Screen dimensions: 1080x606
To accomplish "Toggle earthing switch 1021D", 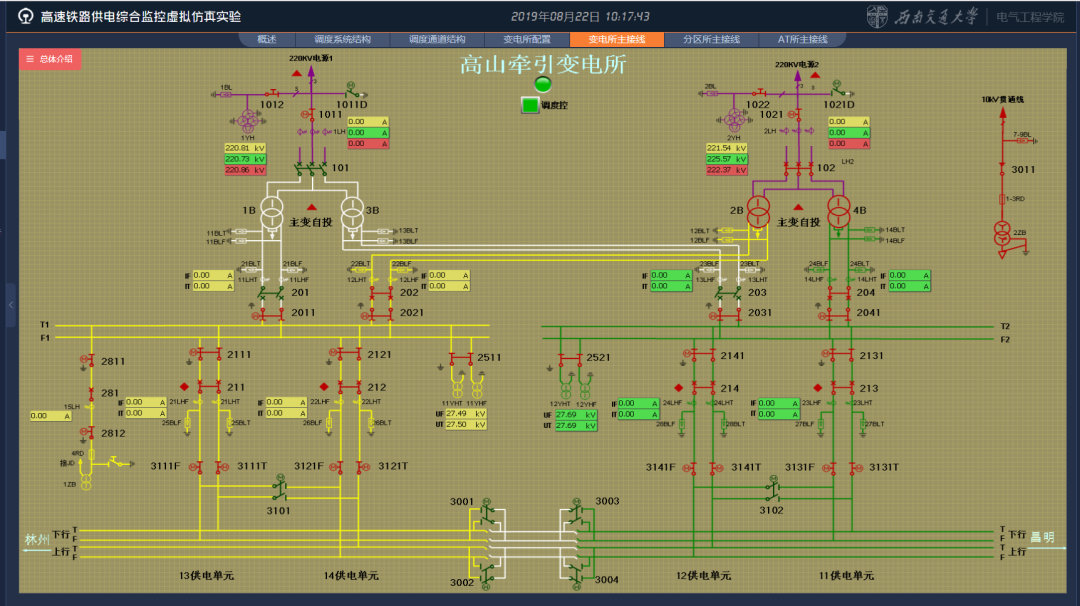I will tap(838, 92).
